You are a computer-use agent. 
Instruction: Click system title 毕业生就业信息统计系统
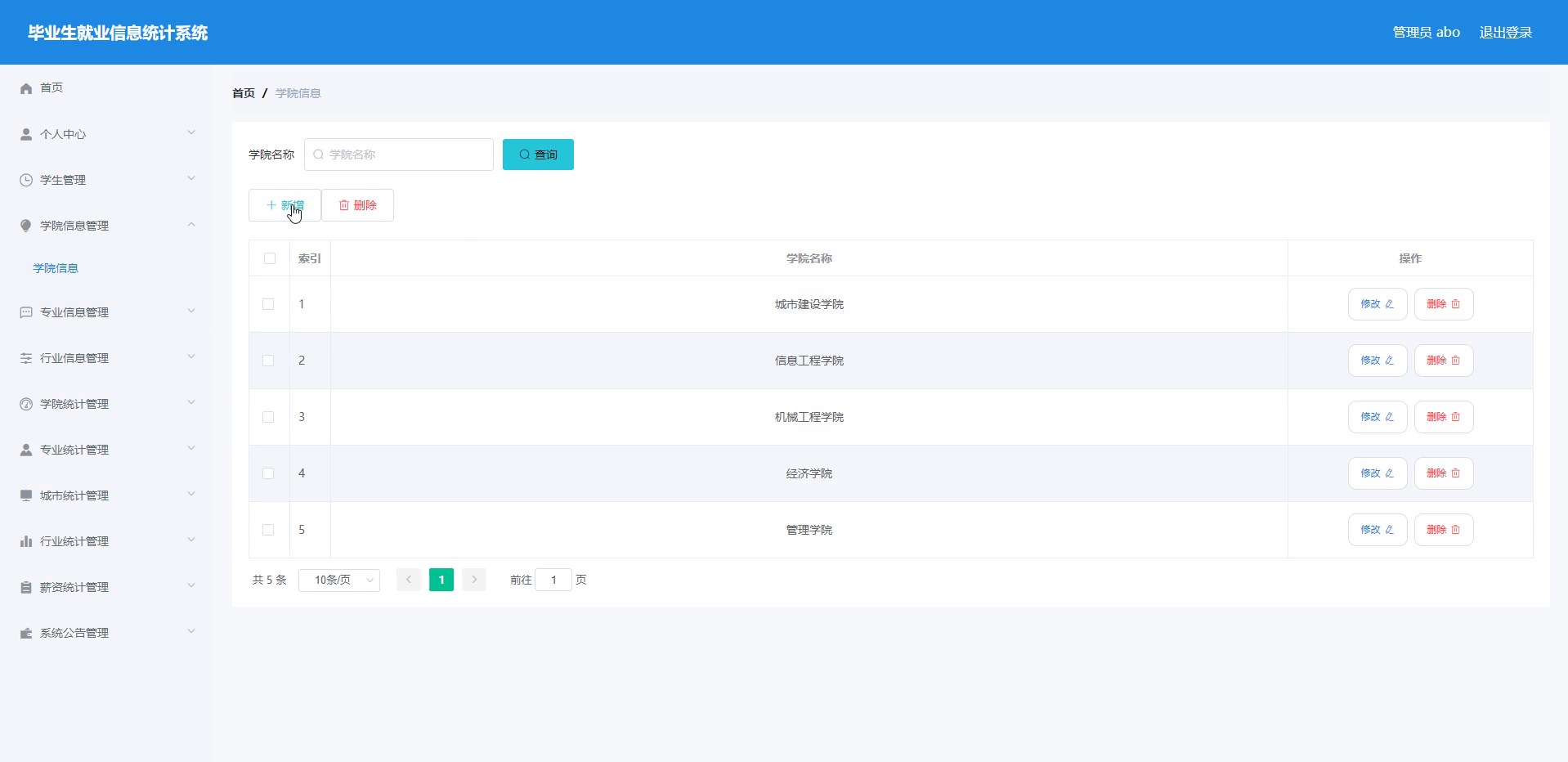point(118,33)
